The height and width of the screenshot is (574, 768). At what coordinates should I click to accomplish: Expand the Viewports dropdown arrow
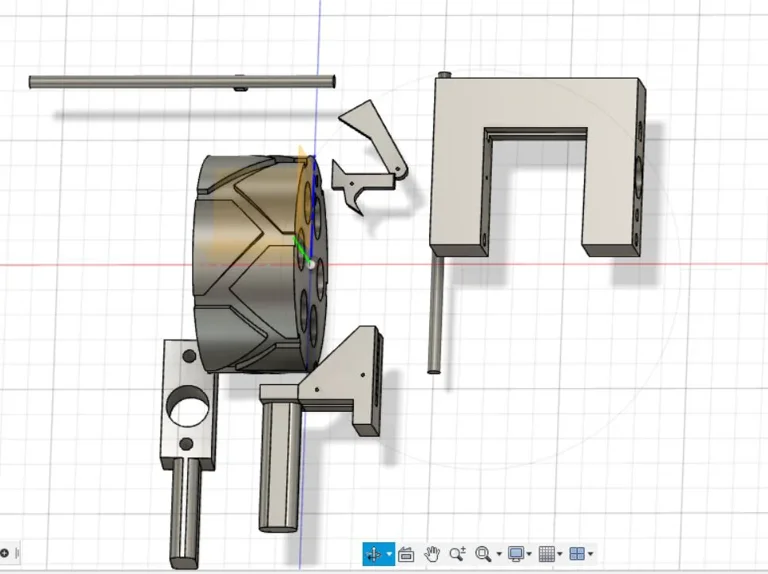591,554
